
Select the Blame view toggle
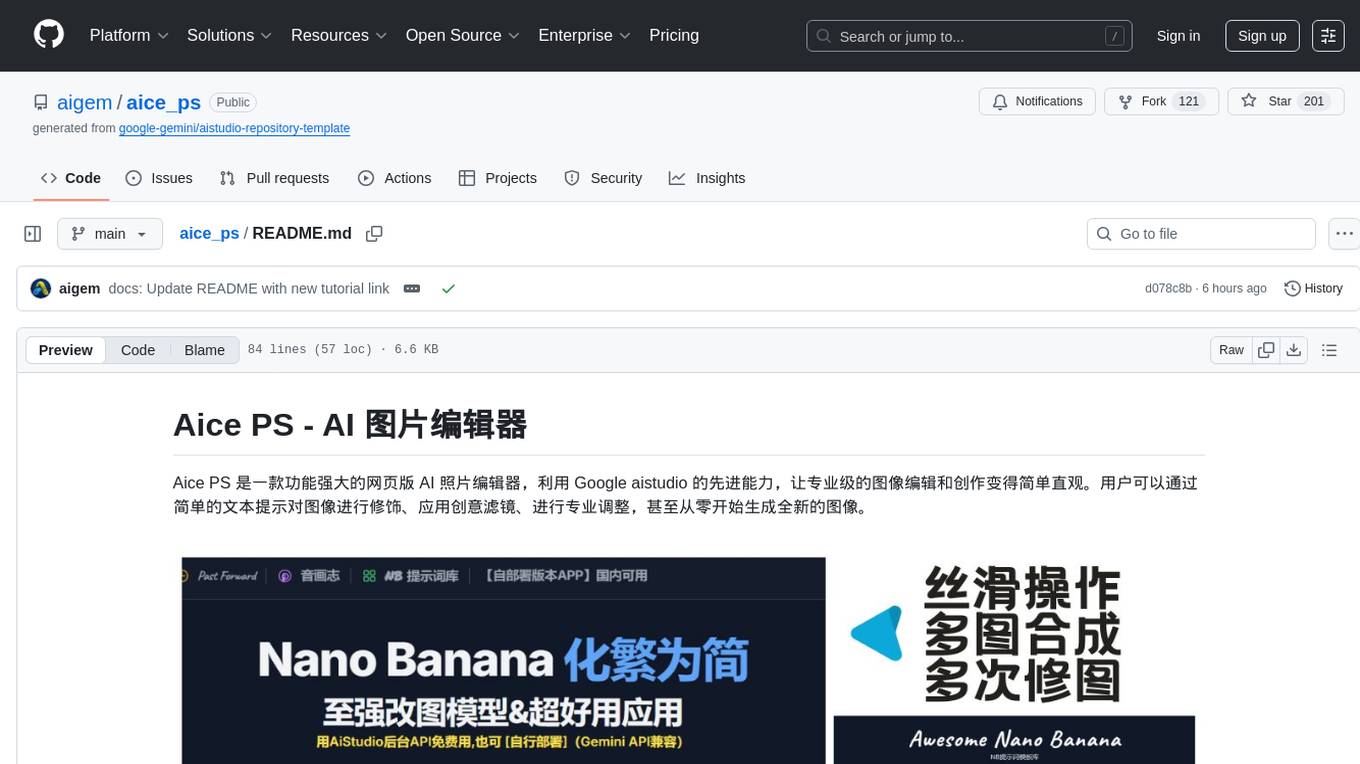coord(205,350)
